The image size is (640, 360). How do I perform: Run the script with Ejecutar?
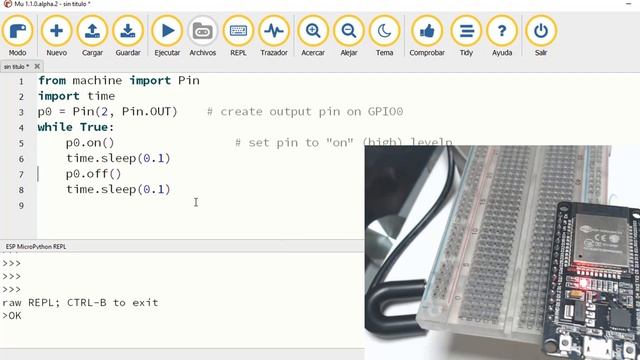pyautogui.click(x=167, y=36)
